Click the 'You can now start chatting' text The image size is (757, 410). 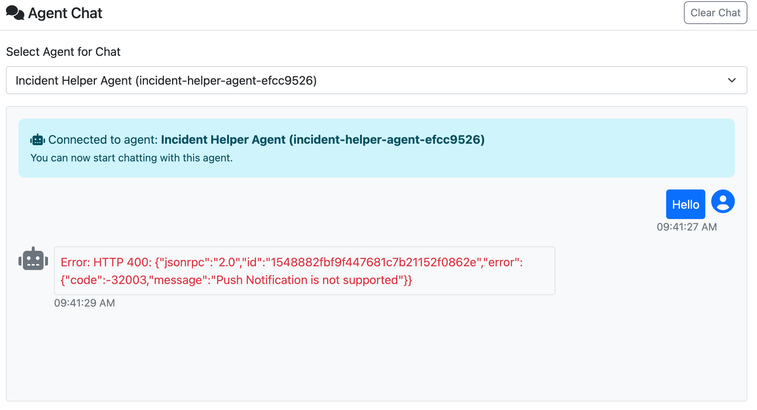[x=131, y=158]
